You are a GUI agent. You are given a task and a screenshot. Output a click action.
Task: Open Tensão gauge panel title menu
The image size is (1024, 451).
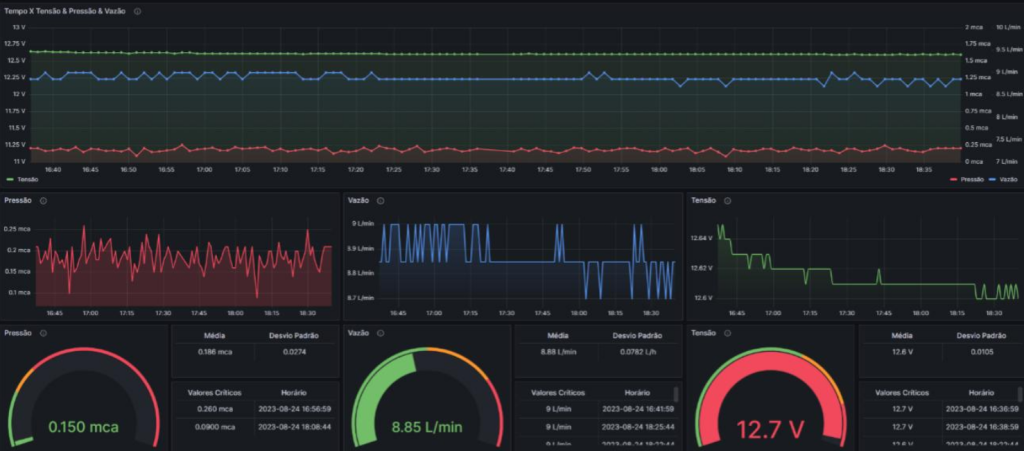703,332
